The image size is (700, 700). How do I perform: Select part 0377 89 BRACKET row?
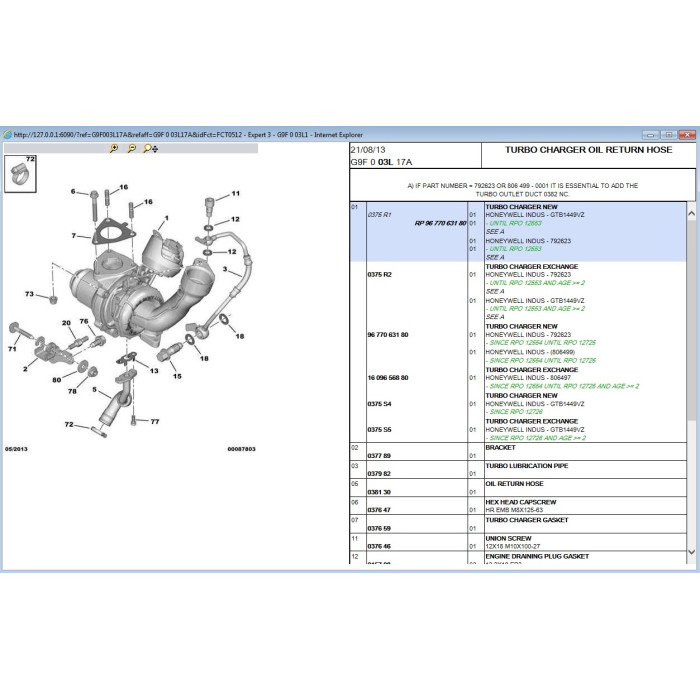[x=518, y=452]
